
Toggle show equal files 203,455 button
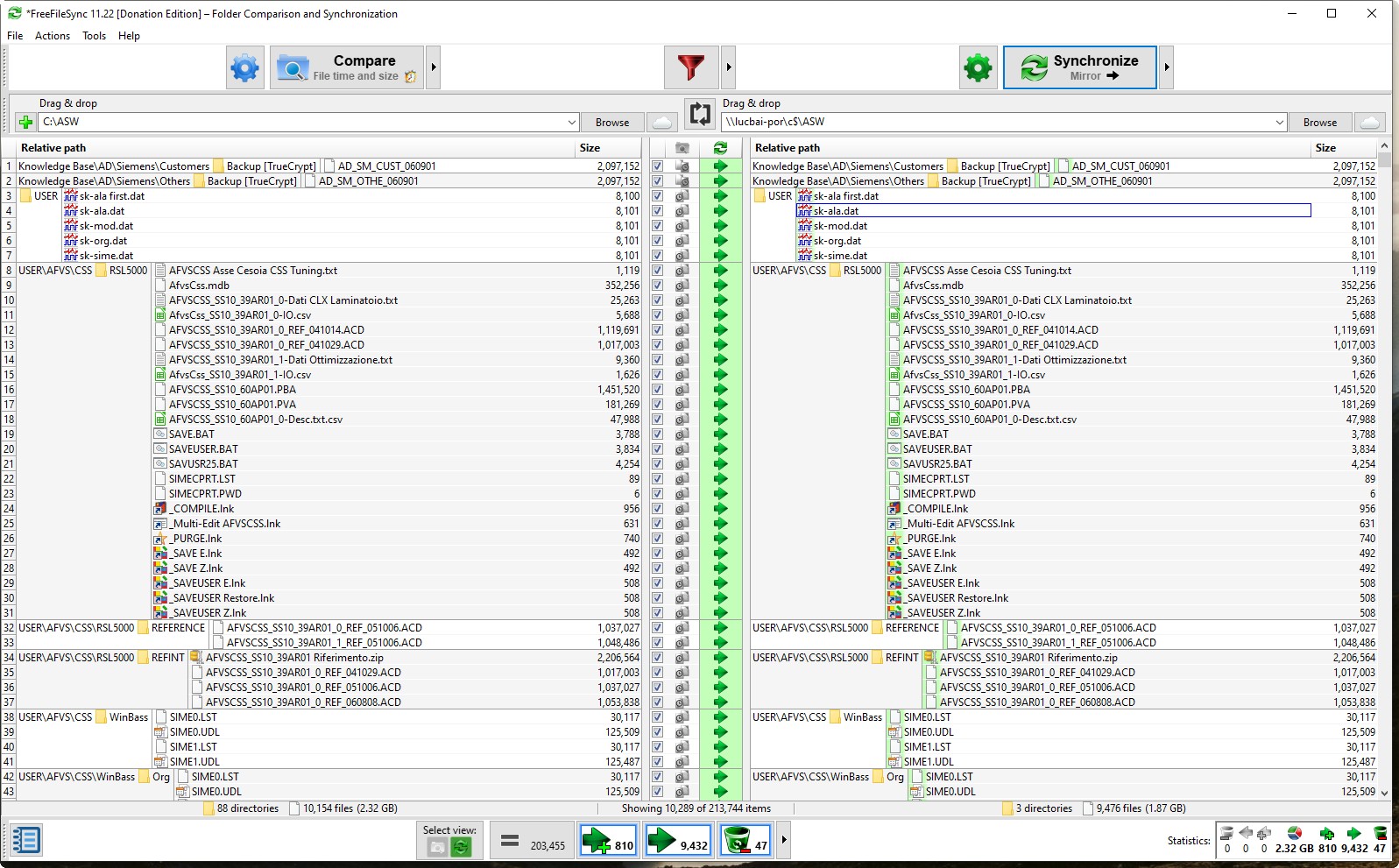(532, 841)
